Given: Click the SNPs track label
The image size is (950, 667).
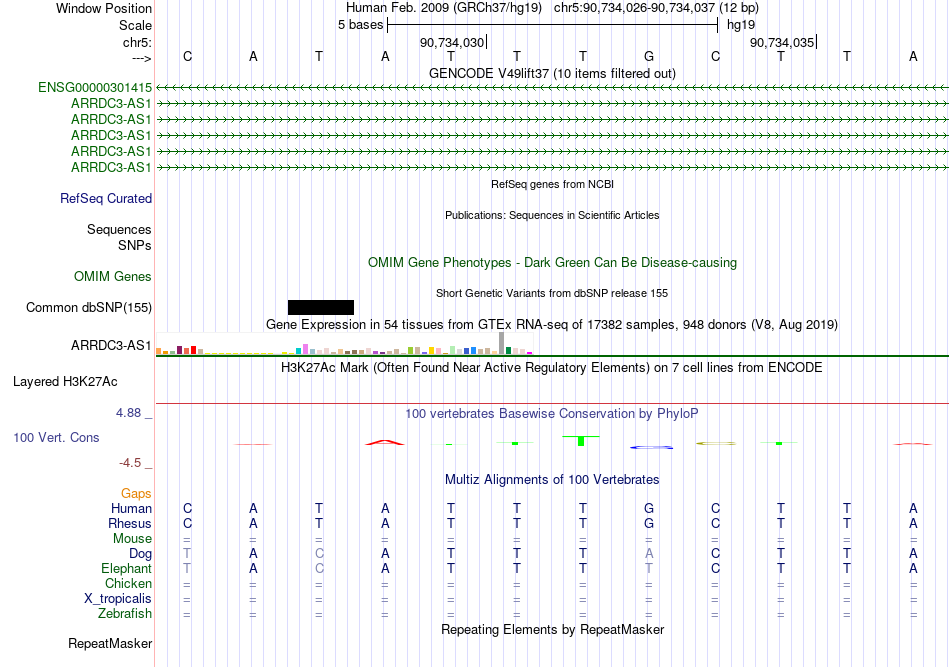Looking at the screenshot, I should click(135, 245).
